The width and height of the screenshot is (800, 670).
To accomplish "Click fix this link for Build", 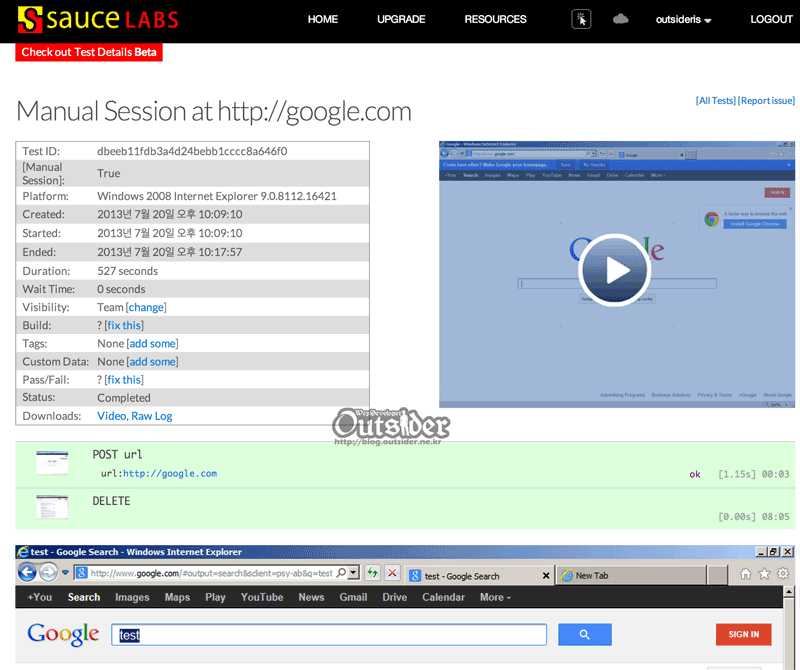I will click(124, 326).
